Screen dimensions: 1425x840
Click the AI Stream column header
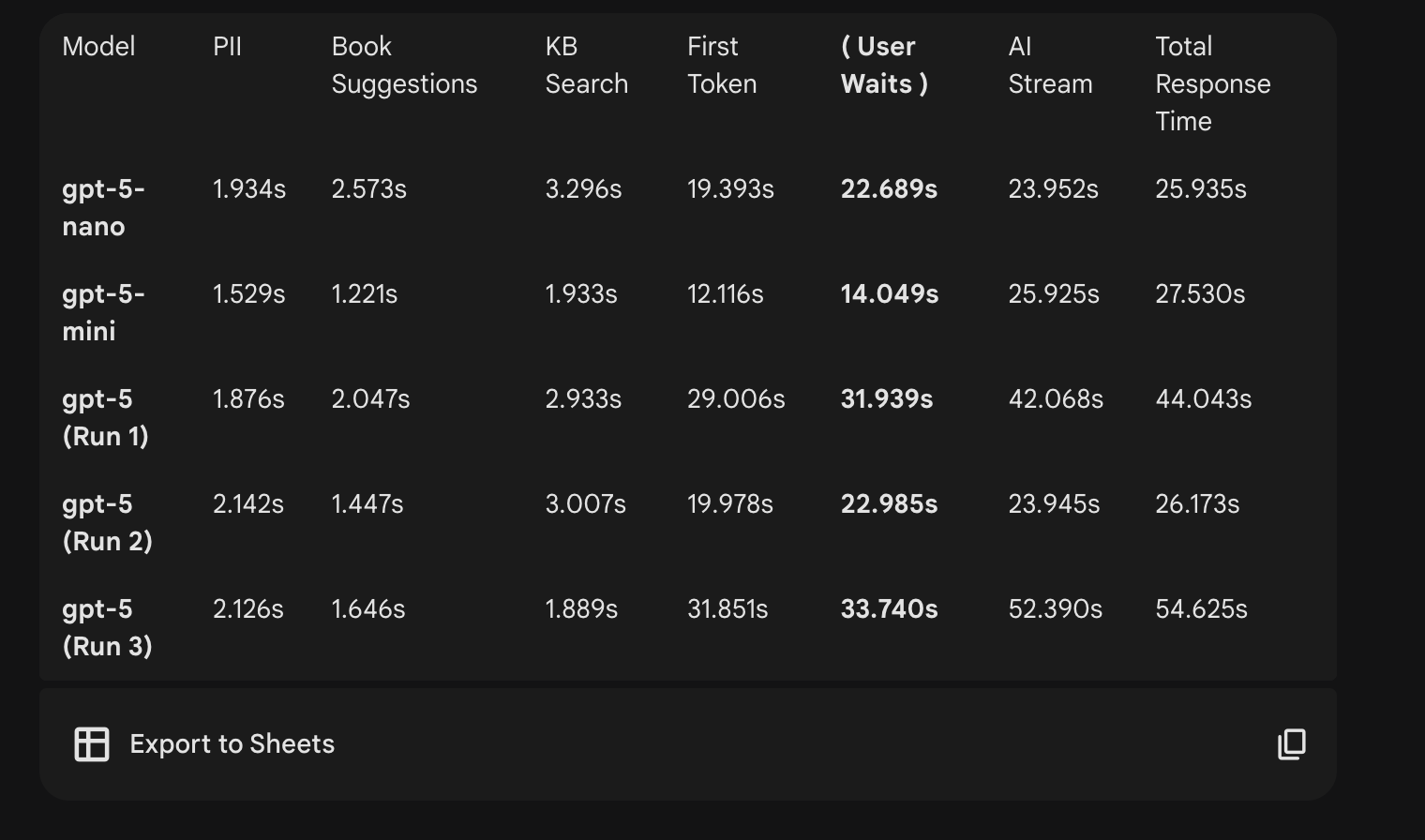pyautogui.click(x=1049, y=66)
